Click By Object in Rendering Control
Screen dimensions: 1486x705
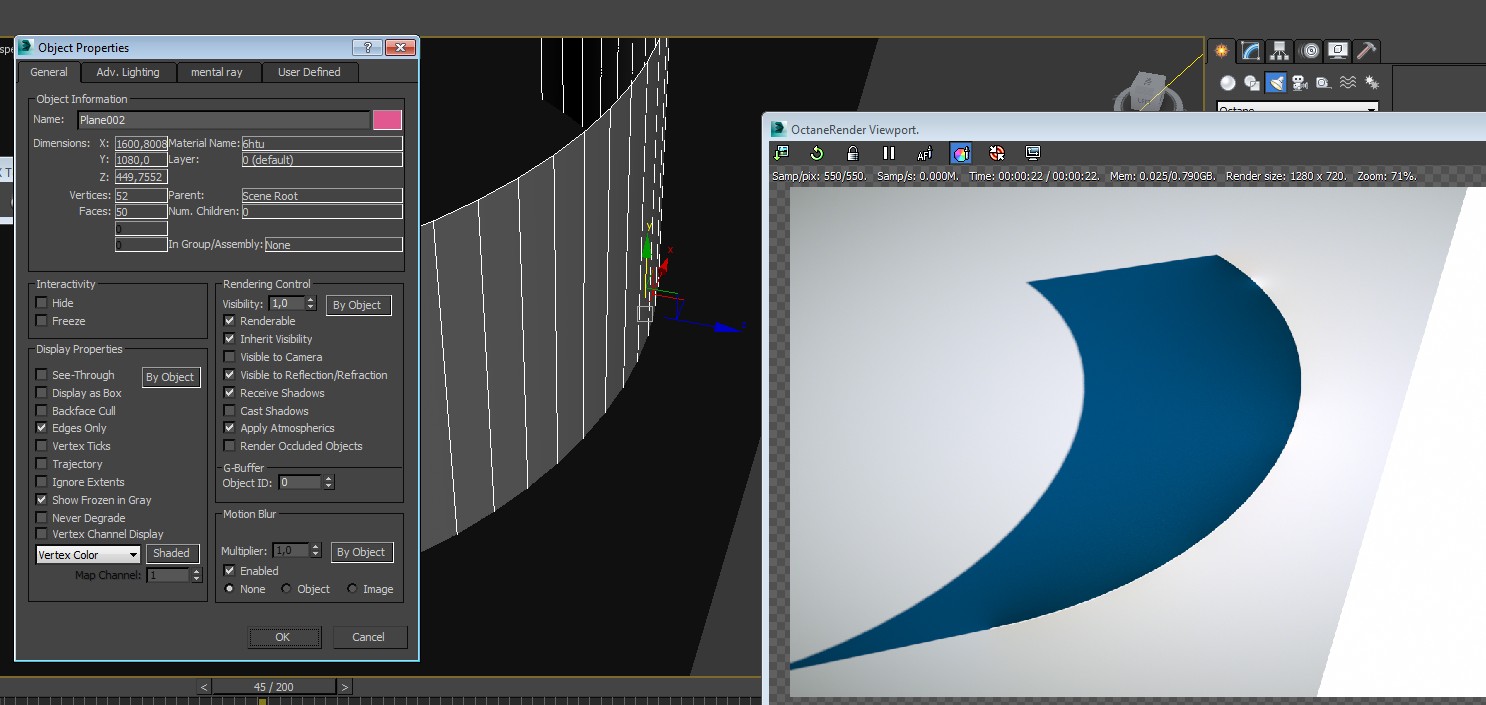coord(357,305)
